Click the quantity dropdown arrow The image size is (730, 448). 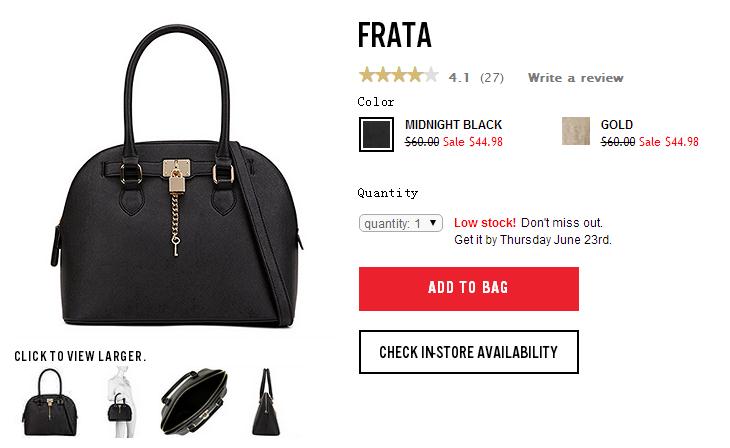coord(433,223)
